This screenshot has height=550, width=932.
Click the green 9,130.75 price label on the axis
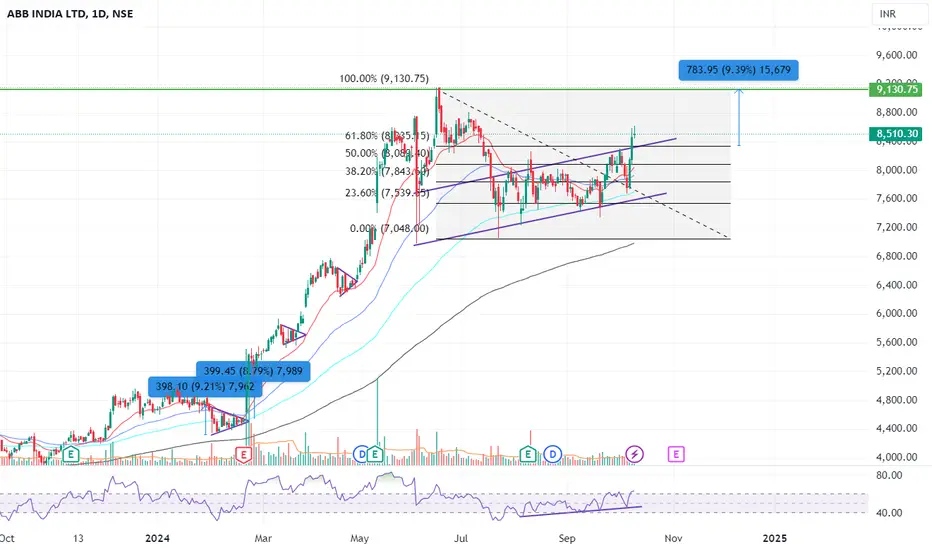point(896,89)
